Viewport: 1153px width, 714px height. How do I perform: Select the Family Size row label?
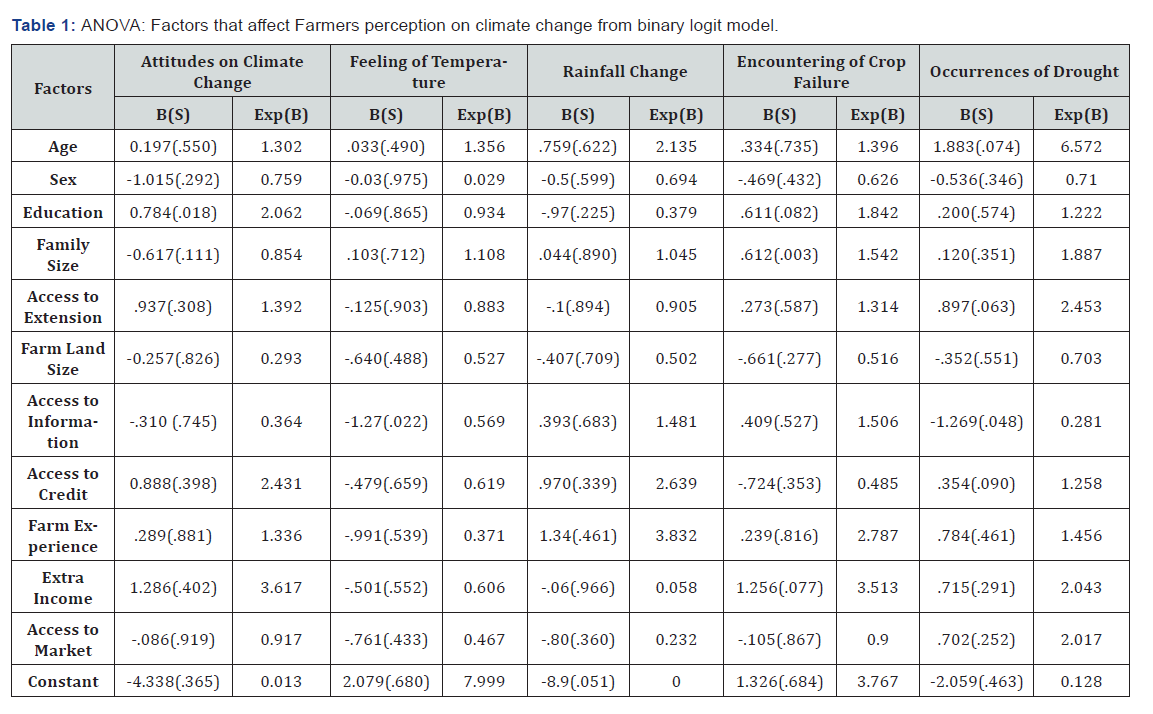pos(63,255)
